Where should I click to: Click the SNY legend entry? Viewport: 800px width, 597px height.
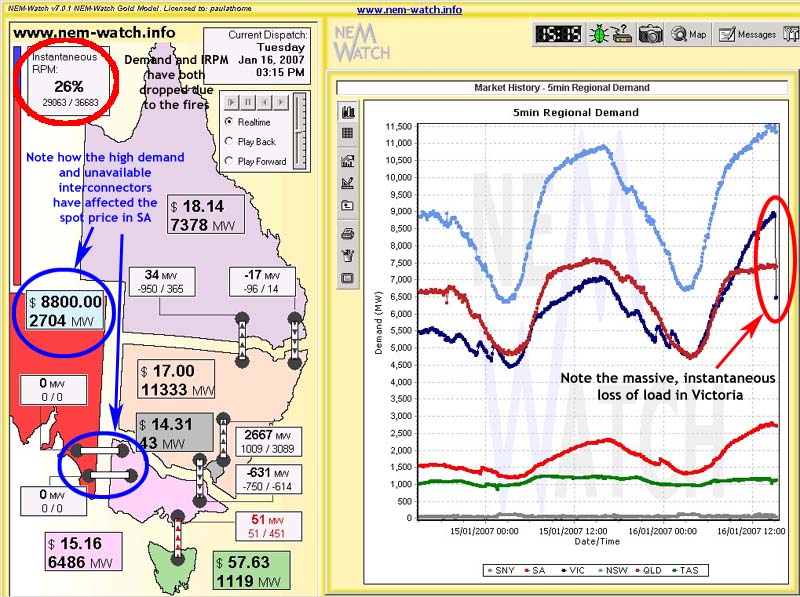(501, 570)
